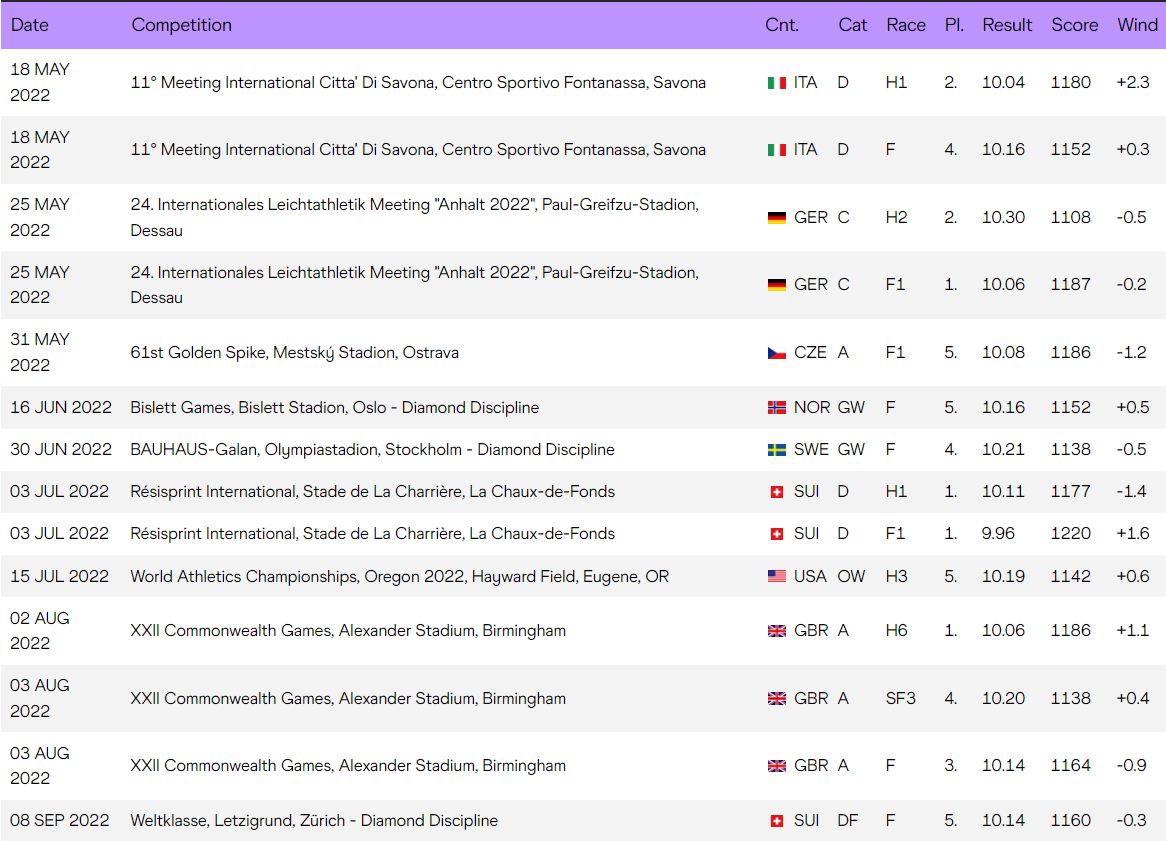Image resolution: width=1166 pixels, height=841 pixels.
Task: Select the 10.08 result in Ostrava row
Action: (x=1003, y=352)
